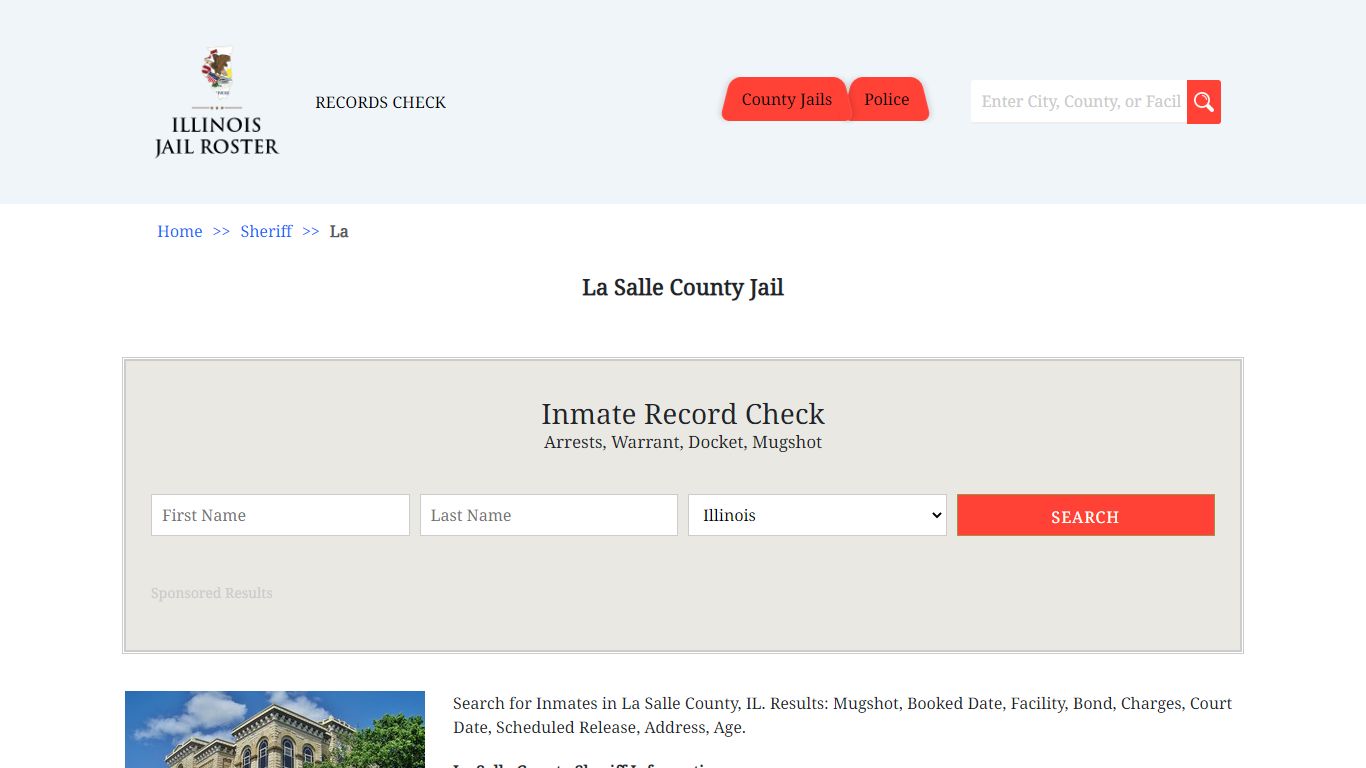
Task: Open the RECORDS CHECK menu item
Action: pyautogui.click(x=380, y=102)
